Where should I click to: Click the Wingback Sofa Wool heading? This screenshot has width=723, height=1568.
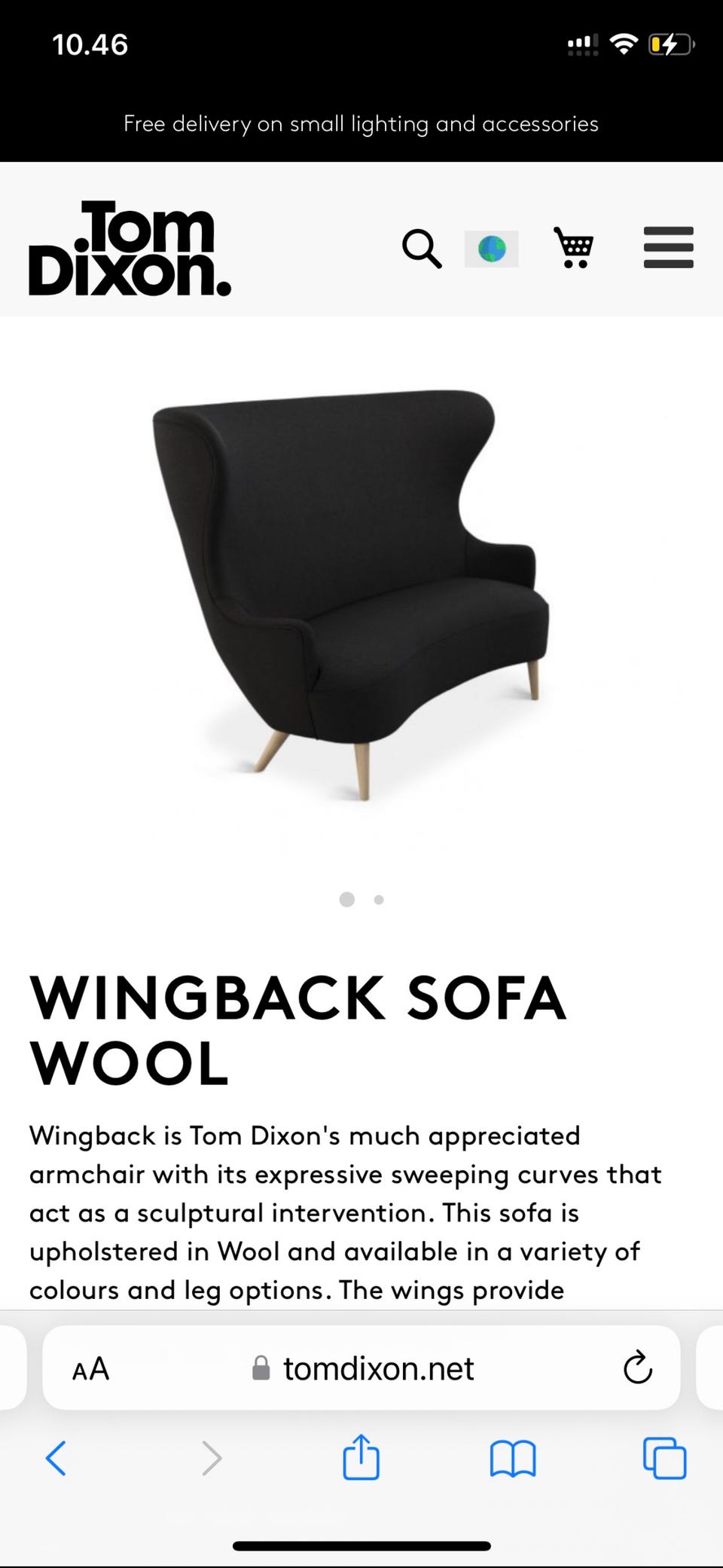[x=298, y=1030]
